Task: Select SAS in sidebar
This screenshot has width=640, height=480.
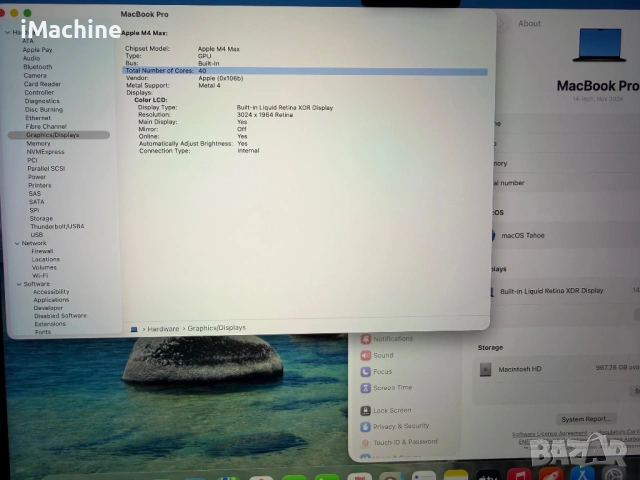Action: point(35,193)
